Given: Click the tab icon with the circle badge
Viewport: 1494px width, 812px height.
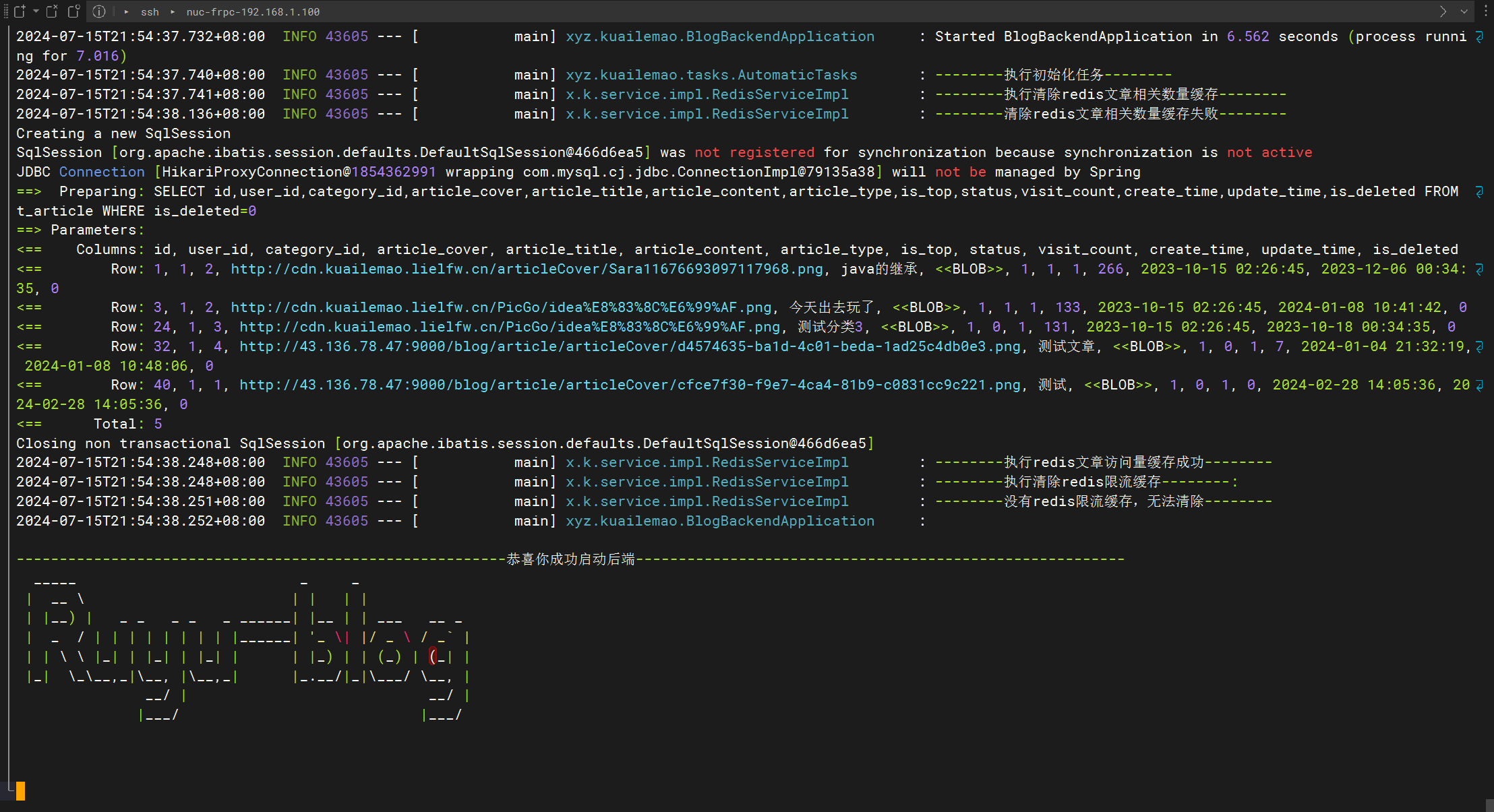Looking at the screenshot, I should point(74,11).
